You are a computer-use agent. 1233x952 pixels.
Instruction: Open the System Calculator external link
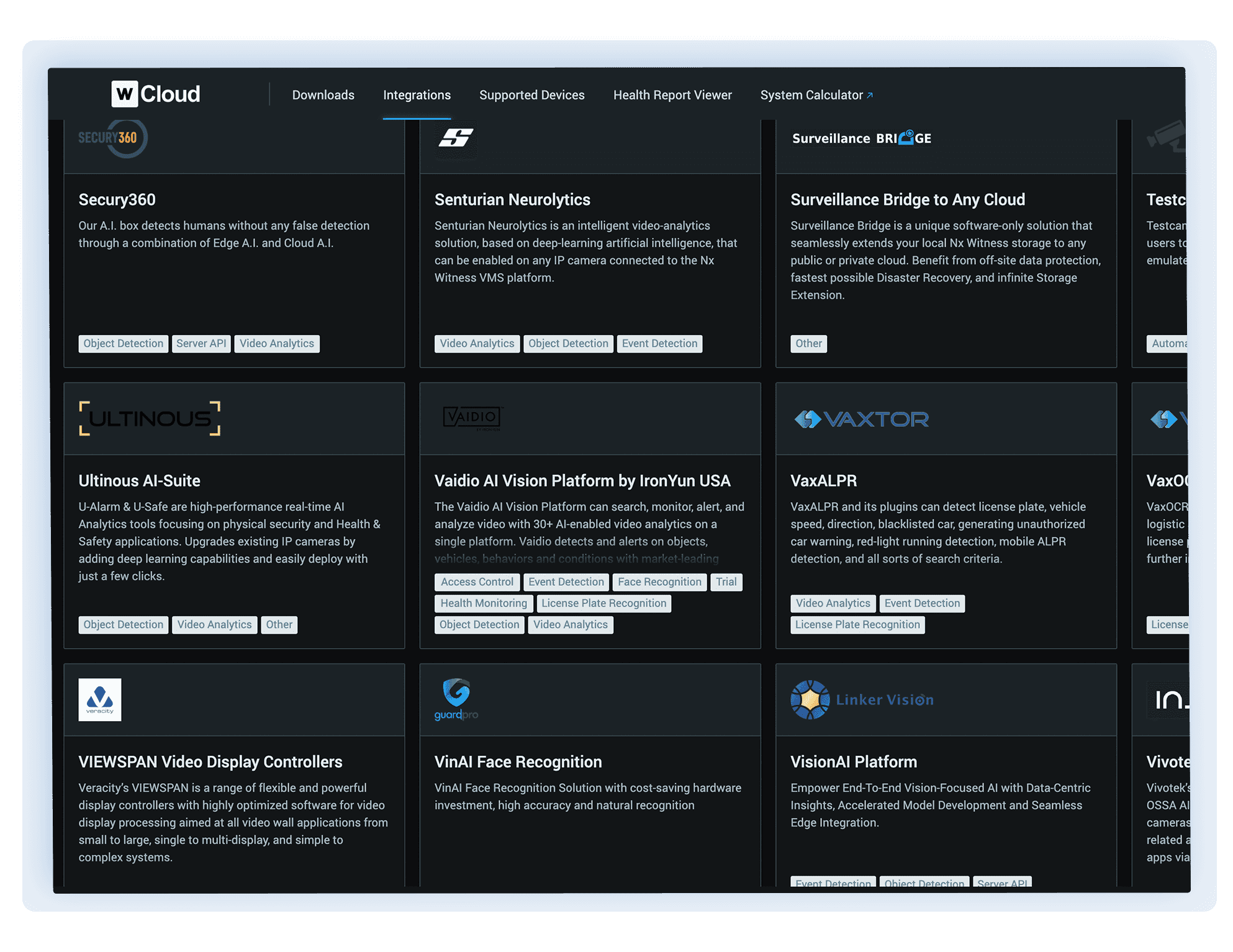tap(816, 95)
